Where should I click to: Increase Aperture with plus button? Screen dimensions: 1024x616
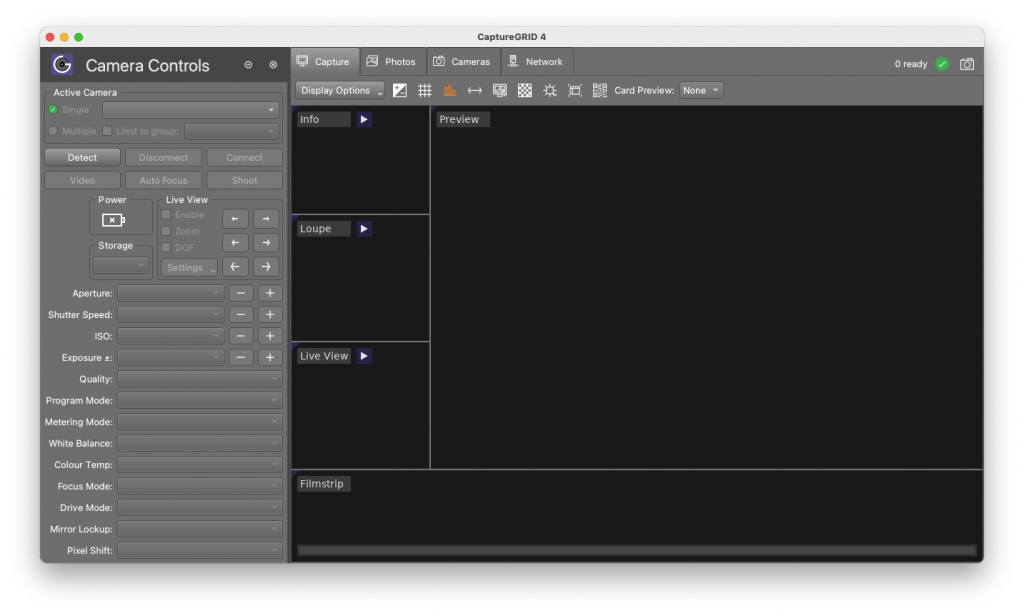pyautogui.click(x=270, y=293)
